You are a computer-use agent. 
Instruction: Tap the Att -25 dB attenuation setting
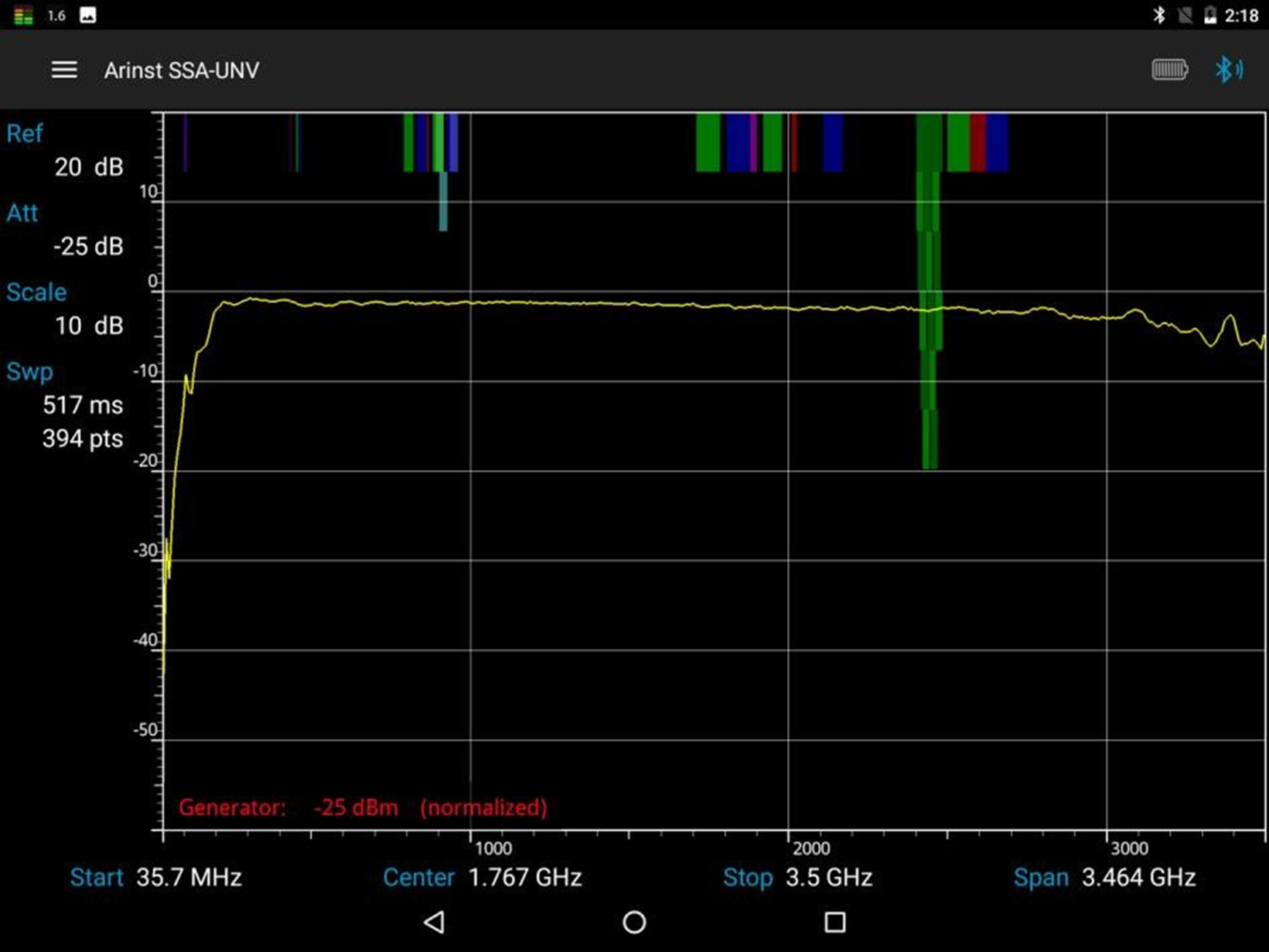click(87, 246)
